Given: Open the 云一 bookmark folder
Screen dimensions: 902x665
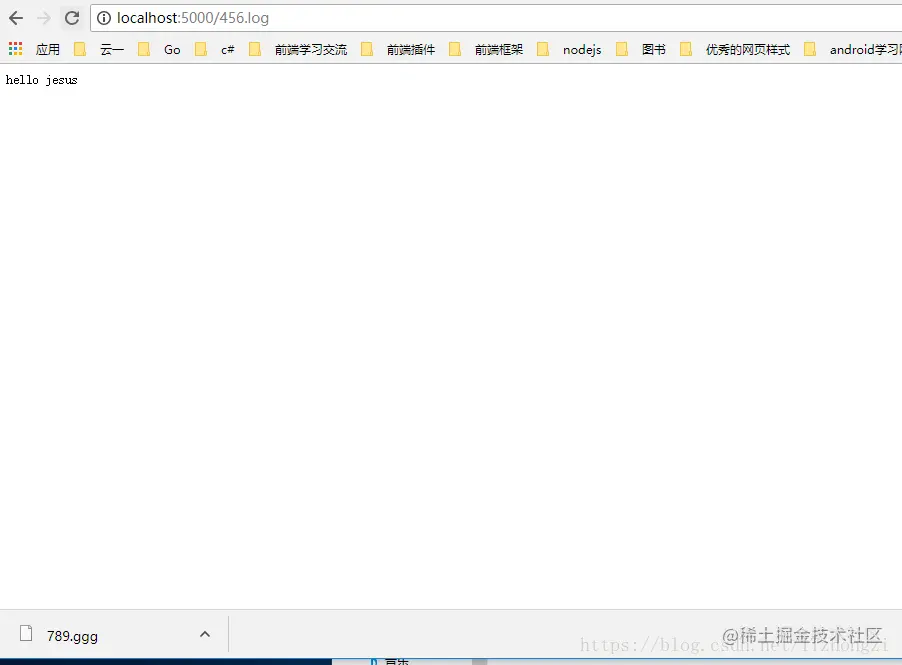Looking at the screenshot, I should point(99,49).
